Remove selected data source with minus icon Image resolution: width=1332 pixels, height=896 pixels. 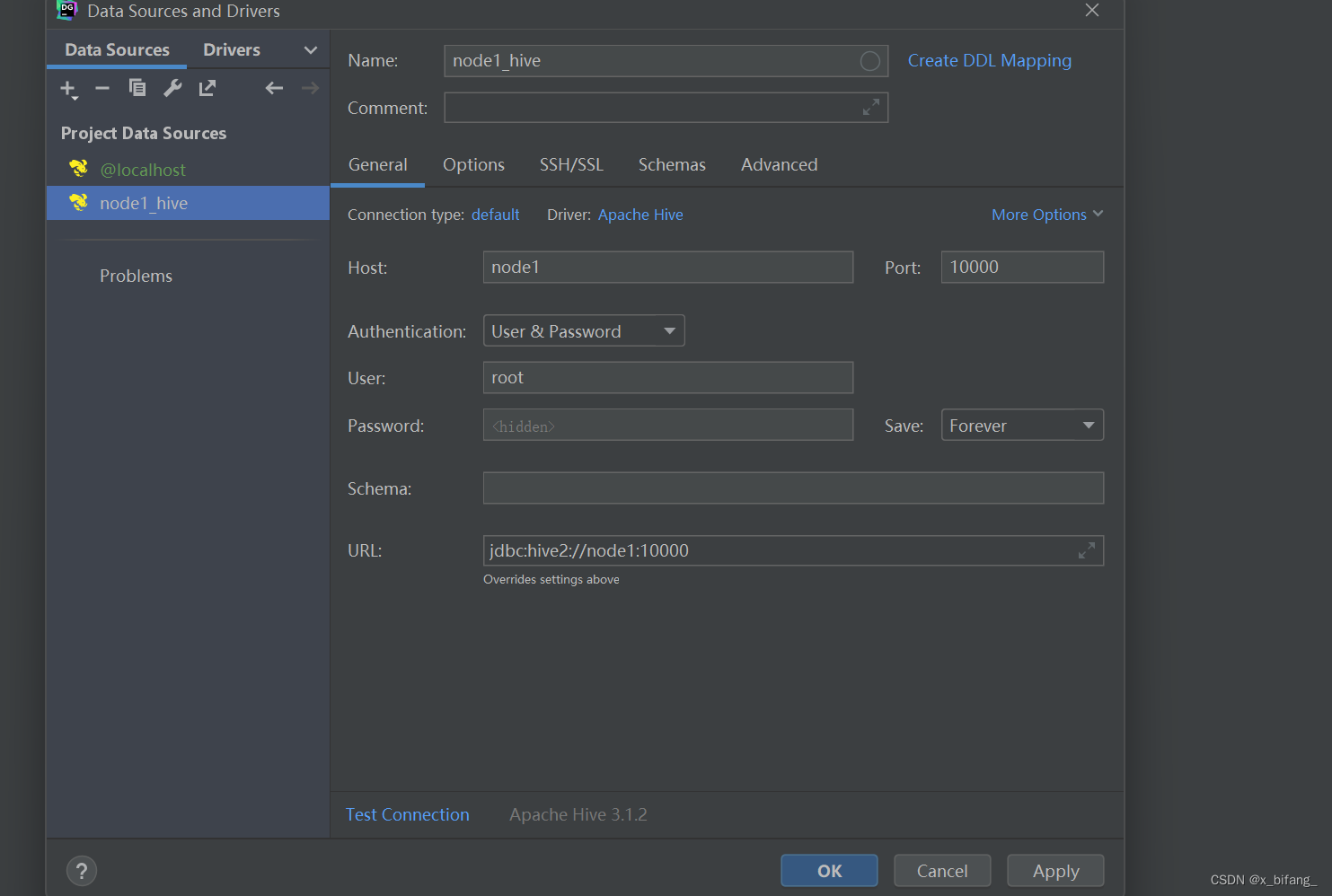[102, 88]
